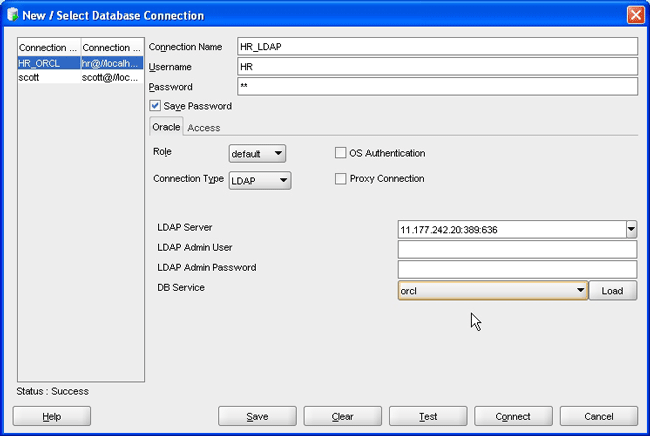Click the Test button
Viewport: 650px width, 436px height.
pos(428,416)
